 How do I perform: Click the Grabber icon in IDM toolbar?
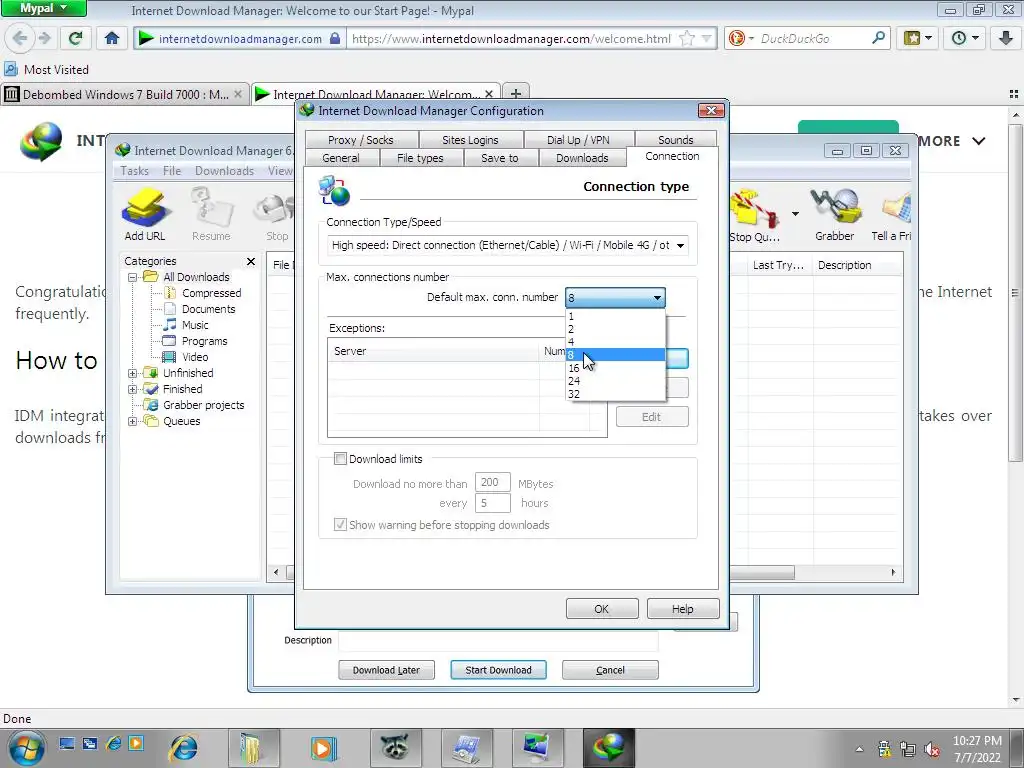point(835,214)
